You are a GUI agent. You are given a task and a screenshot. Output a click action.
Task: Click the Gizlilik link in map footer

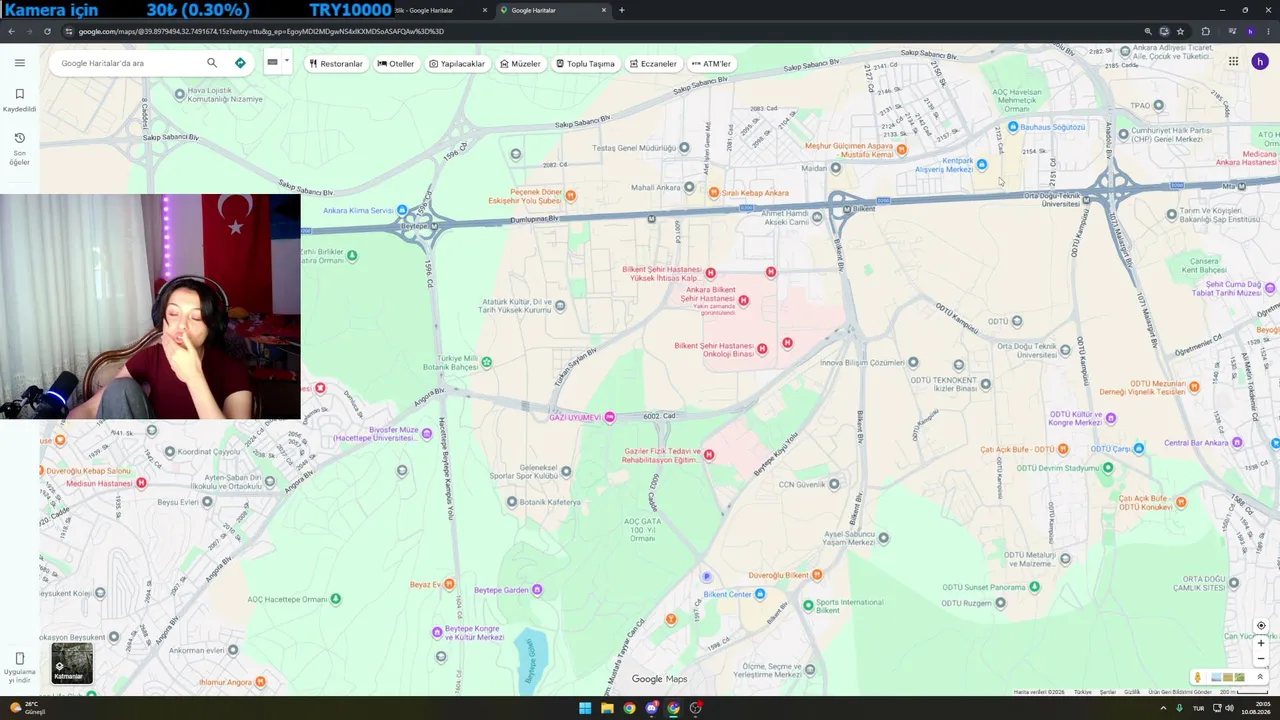pyautogui.click(x=1132, y=692)
